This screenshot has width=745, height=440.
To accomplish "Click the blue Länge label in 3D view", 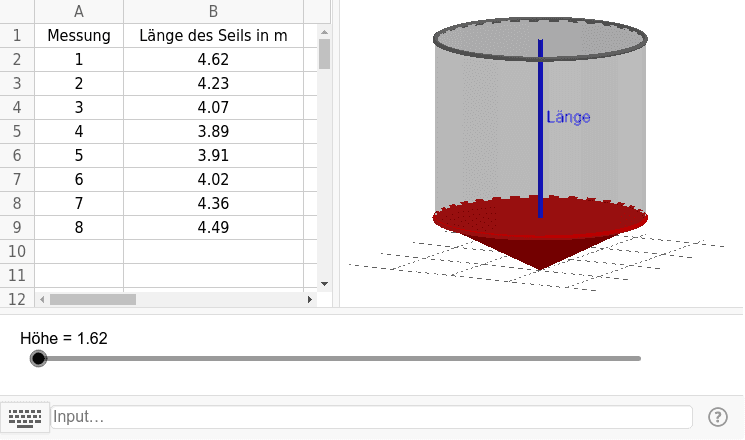I will pyautogui.click(x=568, y=117).
